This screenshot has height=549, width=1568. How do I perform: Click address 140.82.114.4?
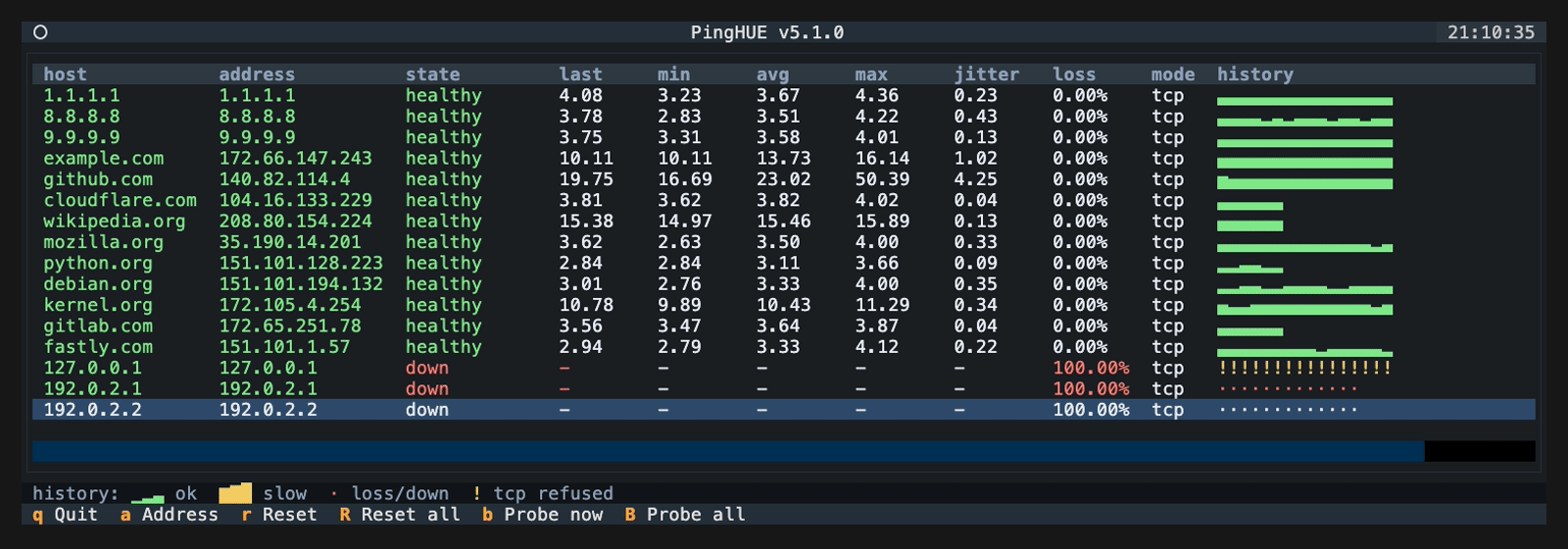click(x=284, y=179)
